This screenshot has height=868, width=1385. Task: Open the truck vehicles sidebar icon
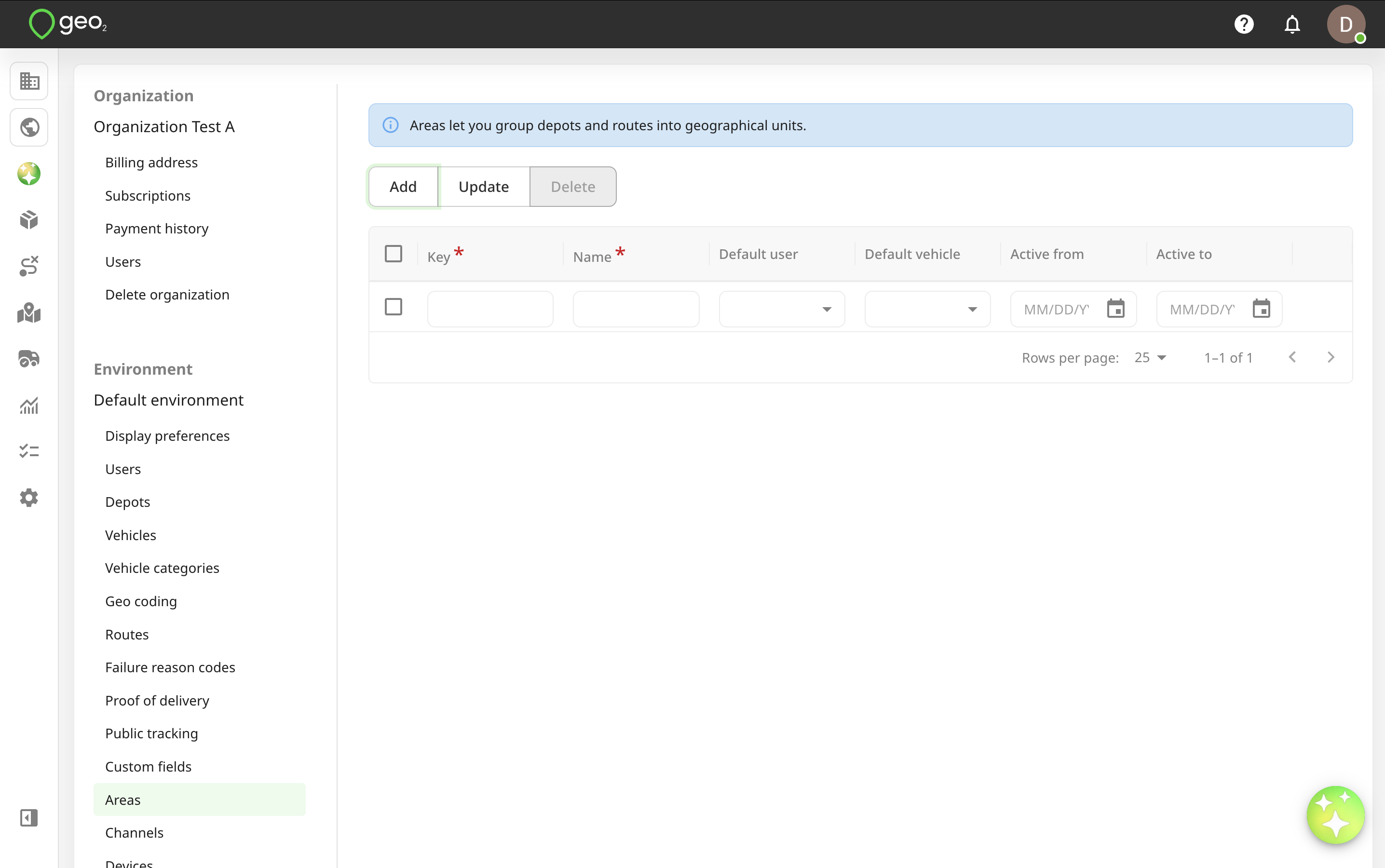(29, 359)
